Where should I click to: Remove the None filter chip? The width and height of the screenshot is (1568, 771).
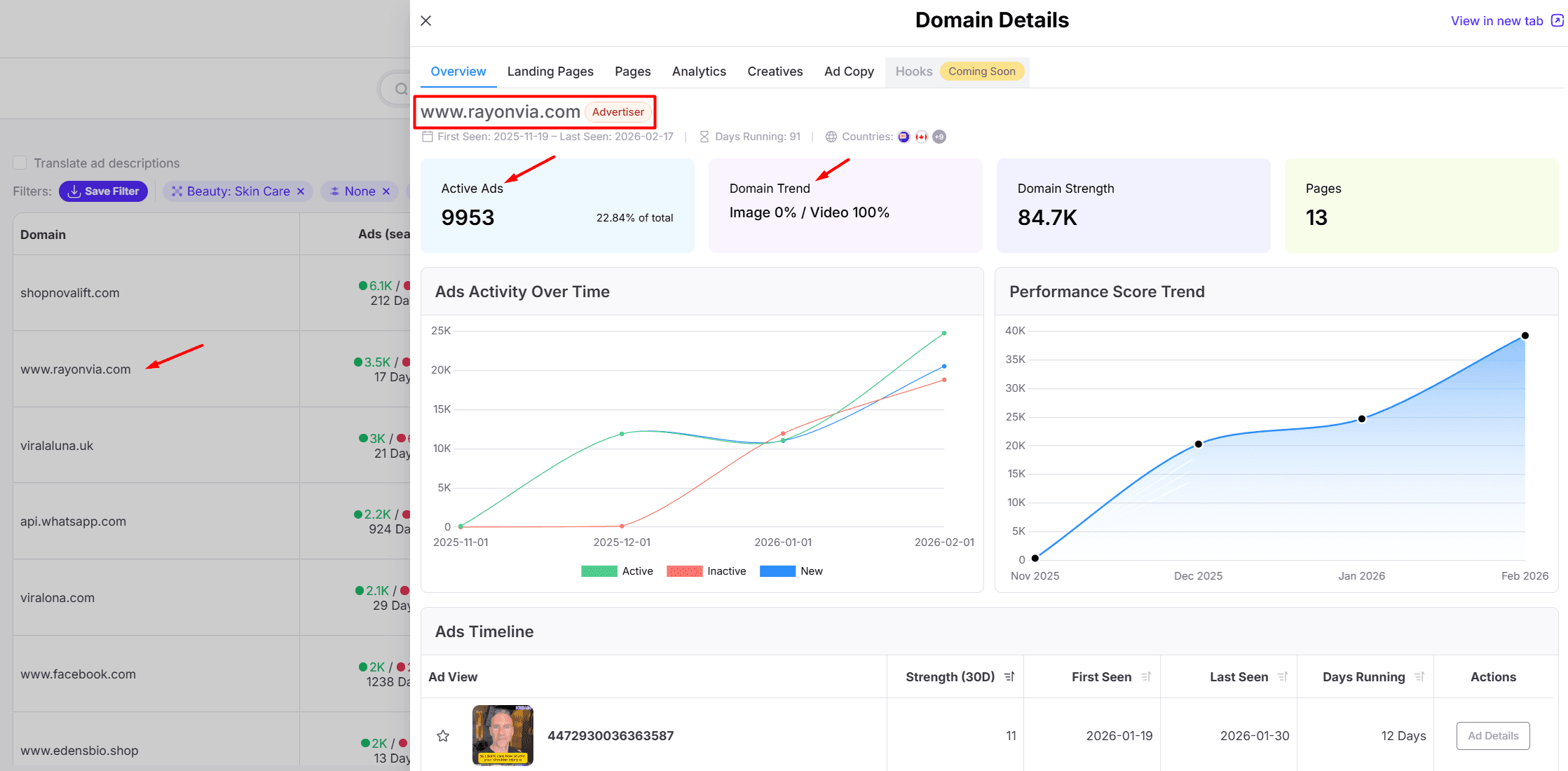pyautogui.click(x=386, y=191)
